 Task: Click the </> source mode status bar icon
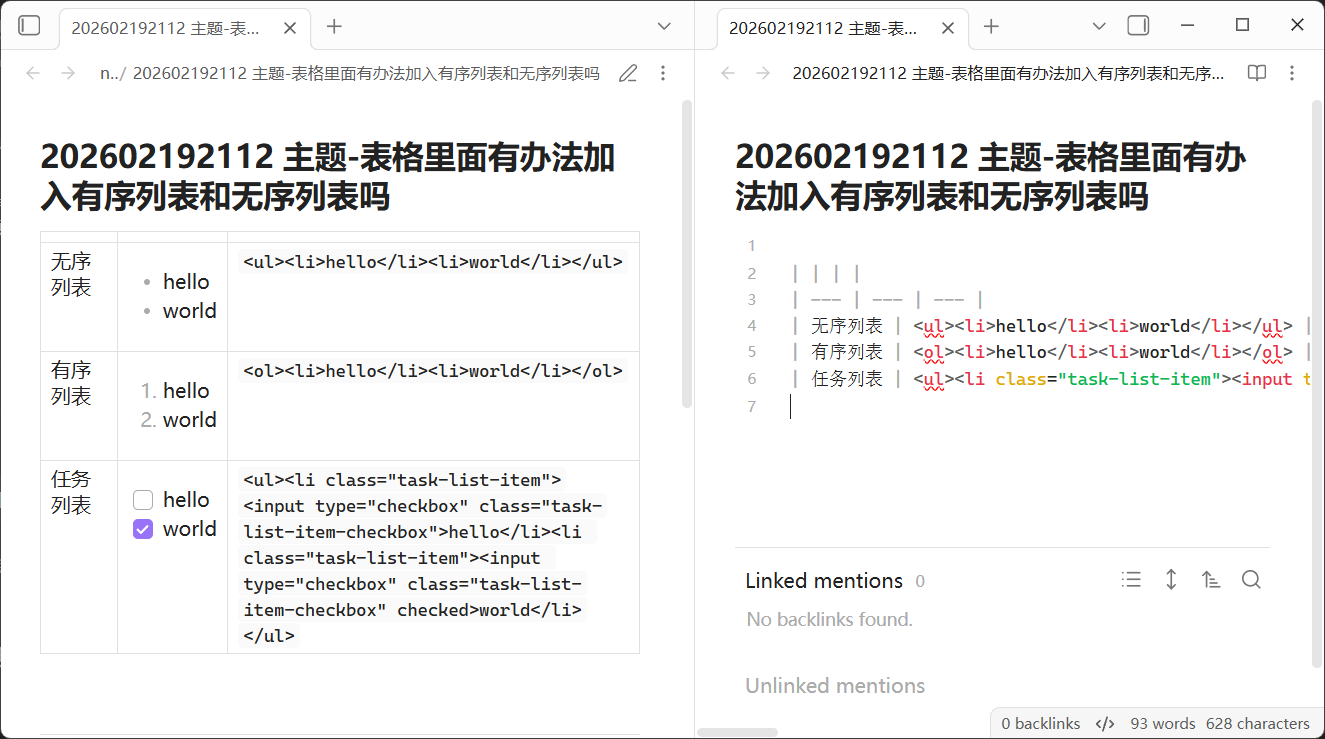pos(1105,723)
